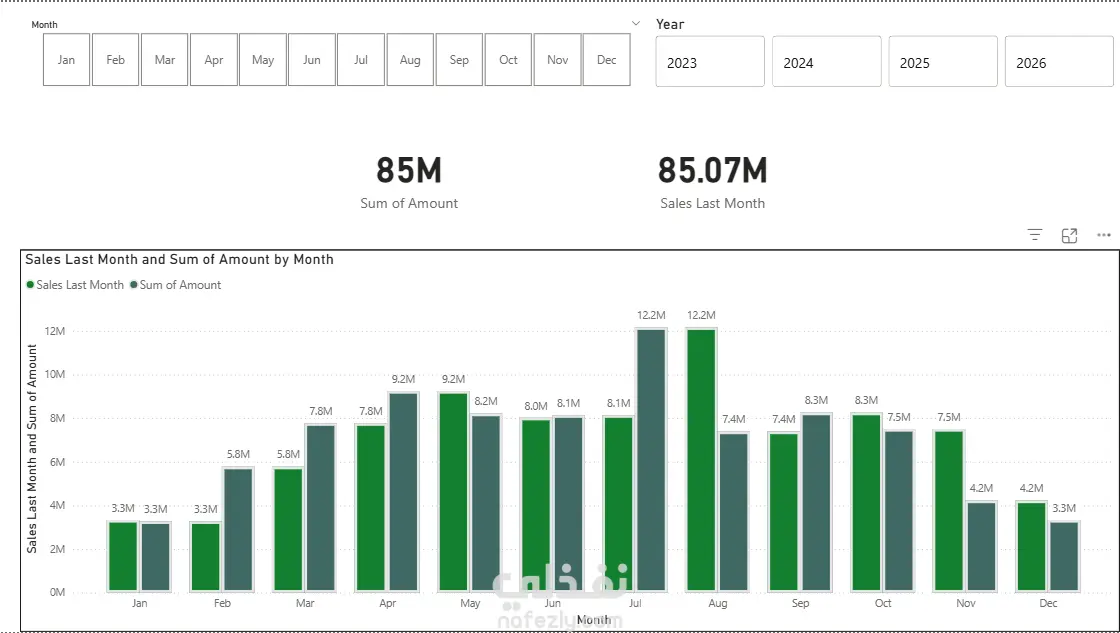The image size is (1120, 633).
Task: Open the more options ellipsis
Action: click(x=1104, y=235)
